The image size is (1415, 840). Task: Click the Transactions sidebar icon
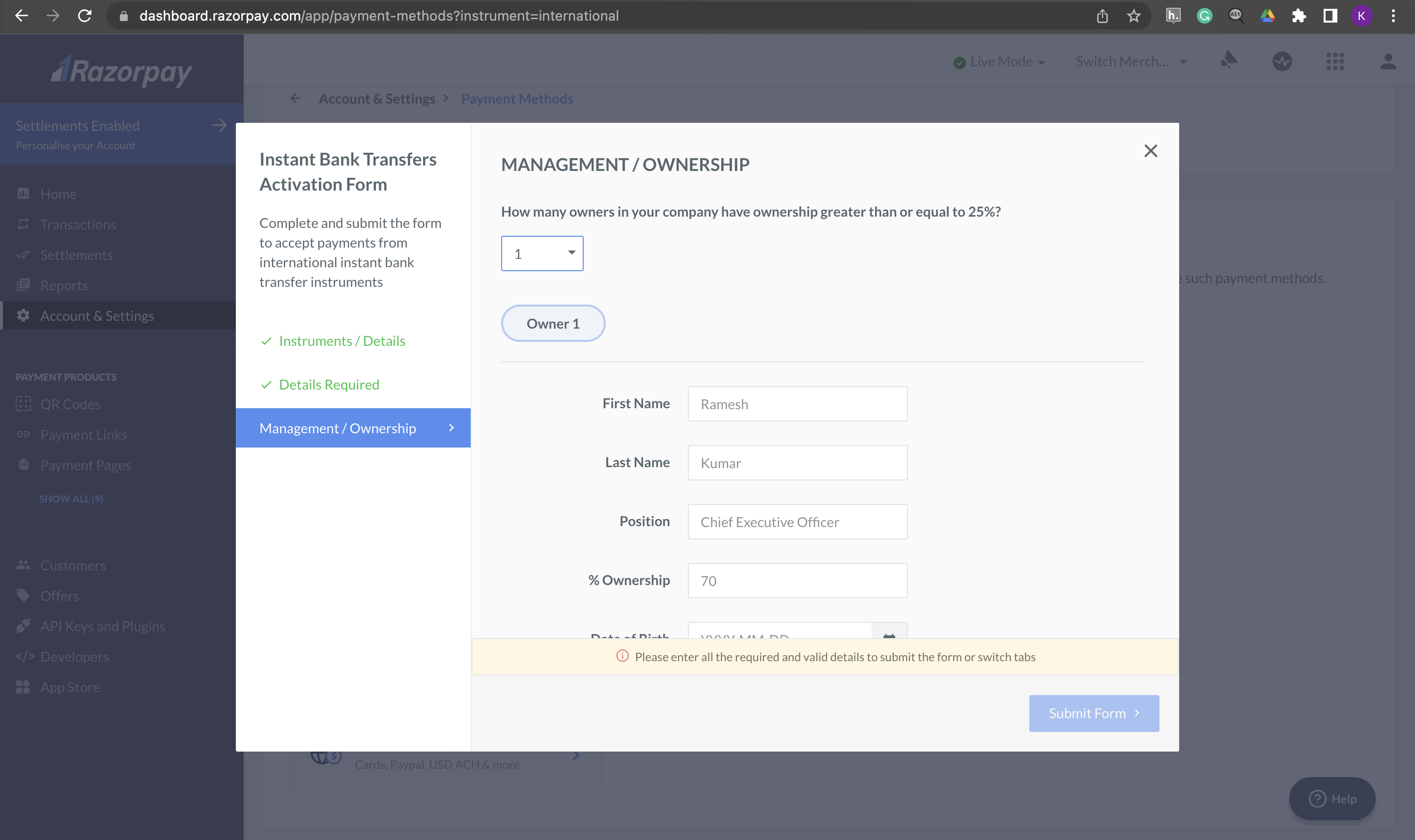[x=22, y=223]
